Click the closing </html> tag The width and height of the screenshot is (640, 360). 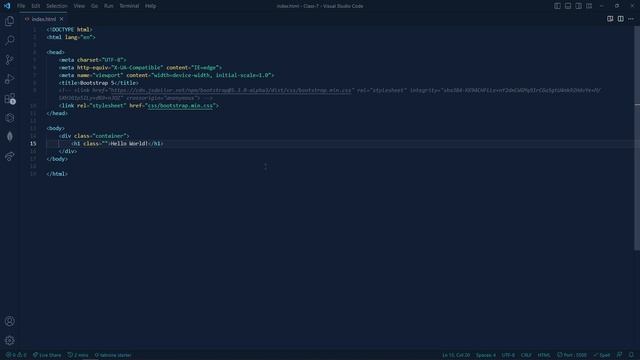tap(57, 174)
